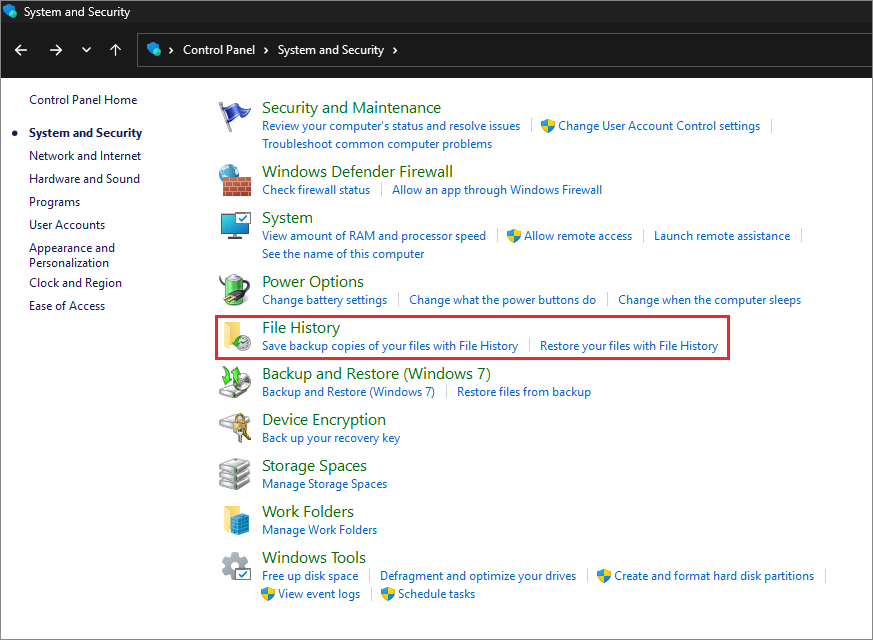The image size is (873, 640).
Task: Click Restore your files with File History
Action: 629,346
